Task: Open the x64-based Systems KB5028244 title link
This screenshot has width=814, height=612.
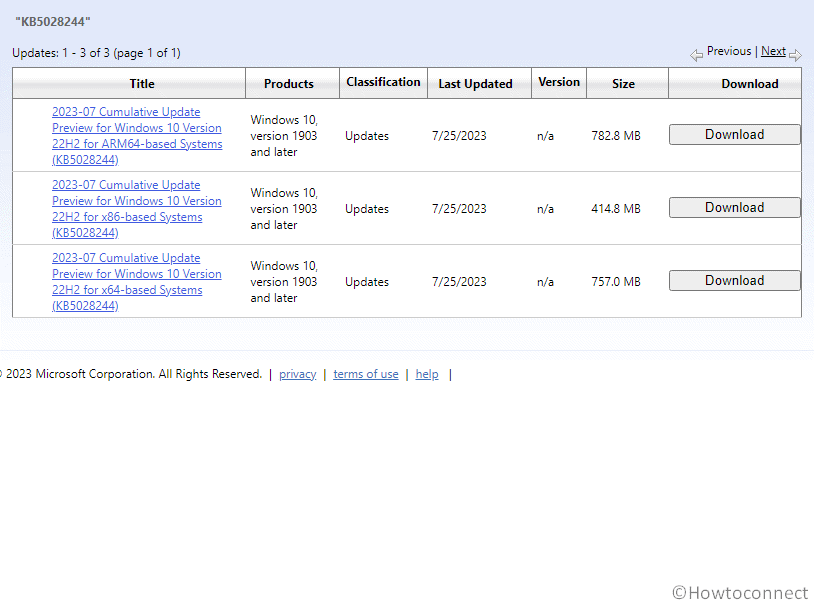Action: 136,282
